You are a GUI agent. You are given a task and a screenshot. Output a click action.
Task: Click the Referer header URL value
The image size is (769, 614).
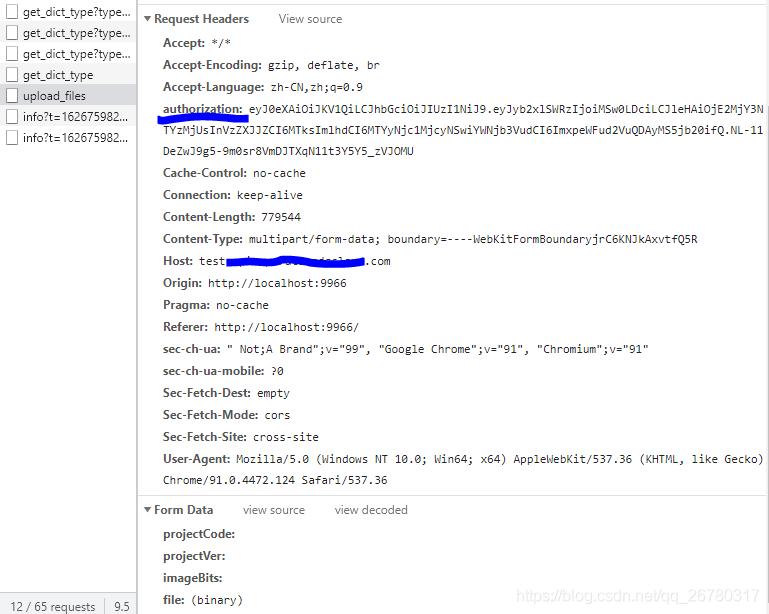[x=286, y=327]
